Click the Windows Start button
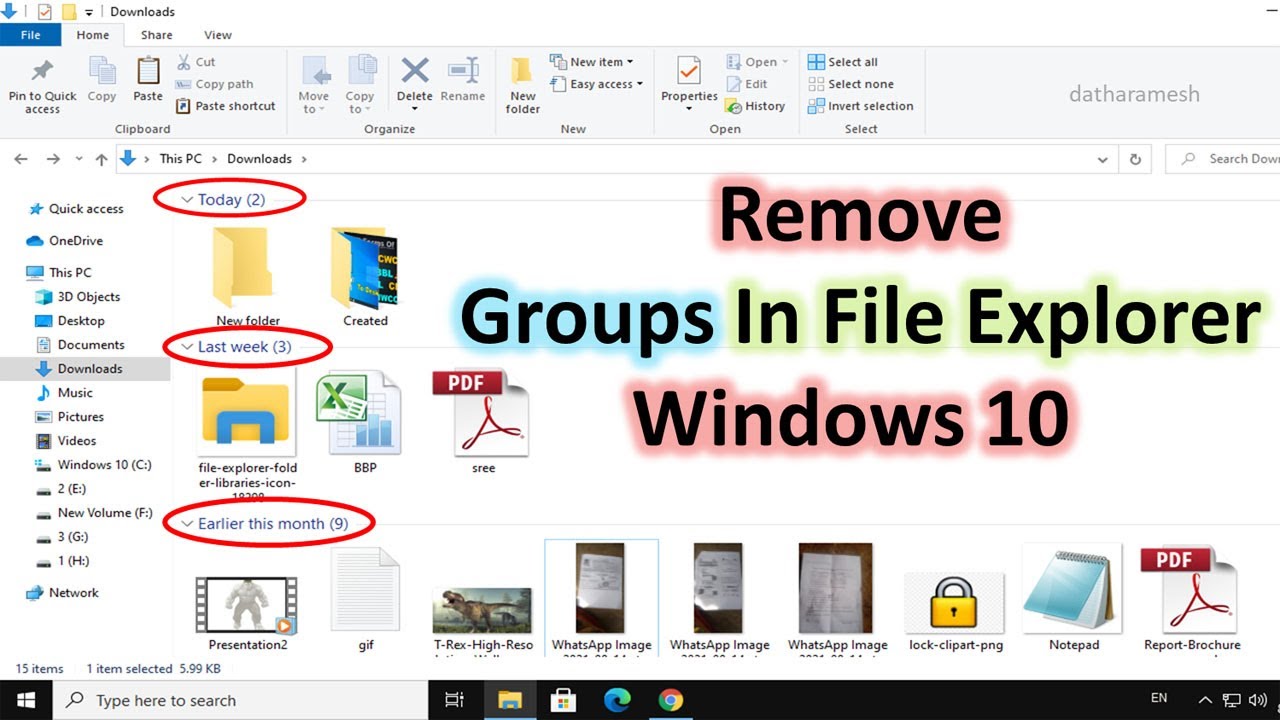The width and height of the screenshot is (1280, 720). click(x=25, y=700)
